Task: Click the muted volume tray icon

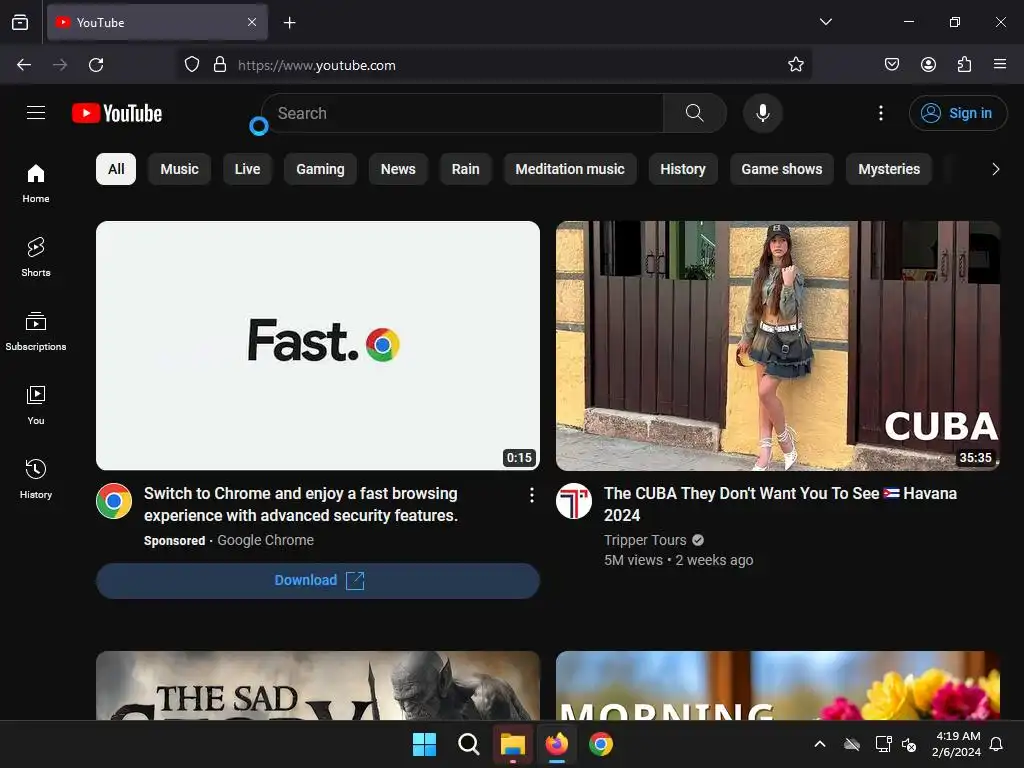Action: 909,744
